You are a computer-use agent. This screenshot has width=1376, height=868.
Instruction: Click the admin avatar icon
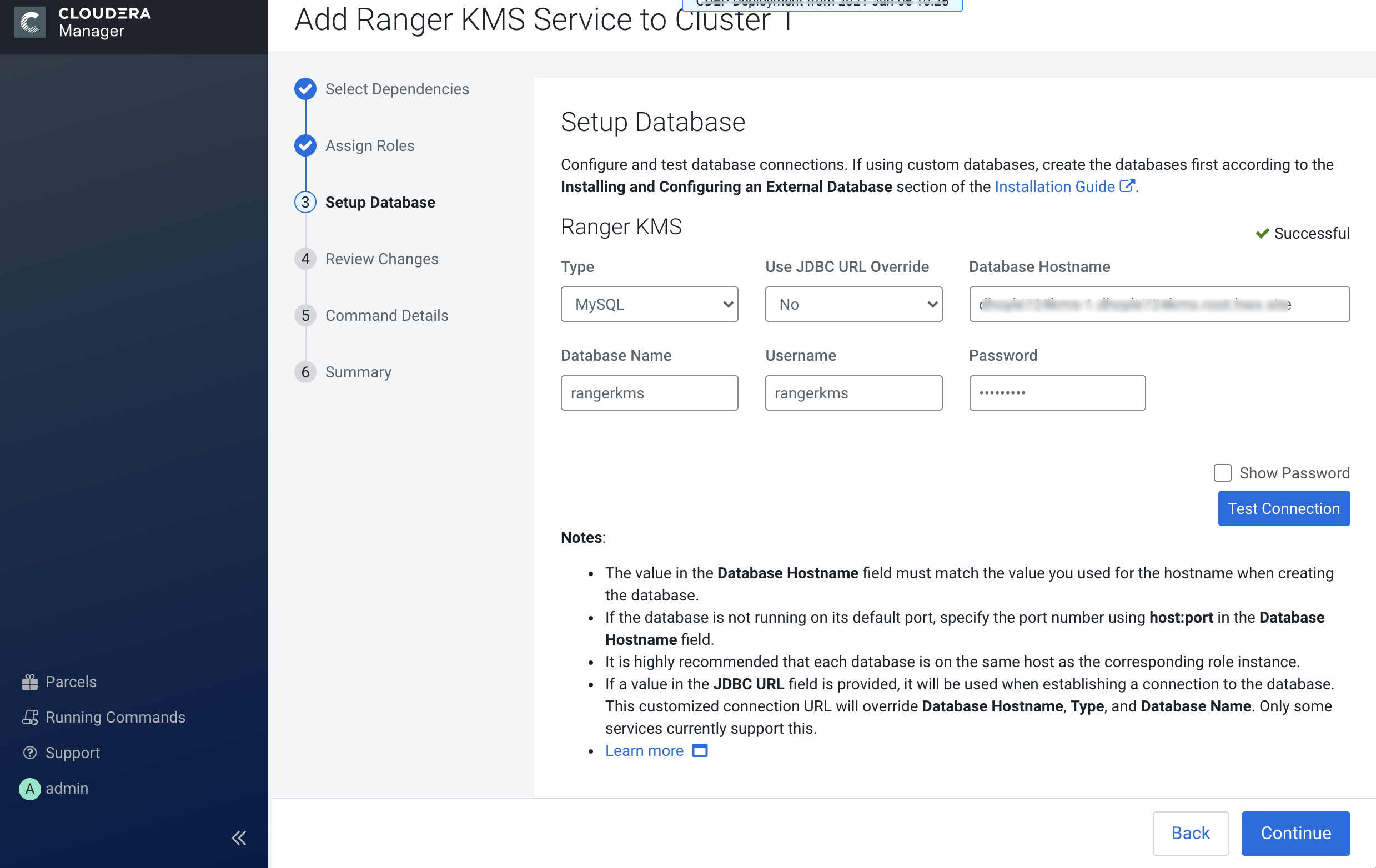pyautogui.click(x=30, y=789)
